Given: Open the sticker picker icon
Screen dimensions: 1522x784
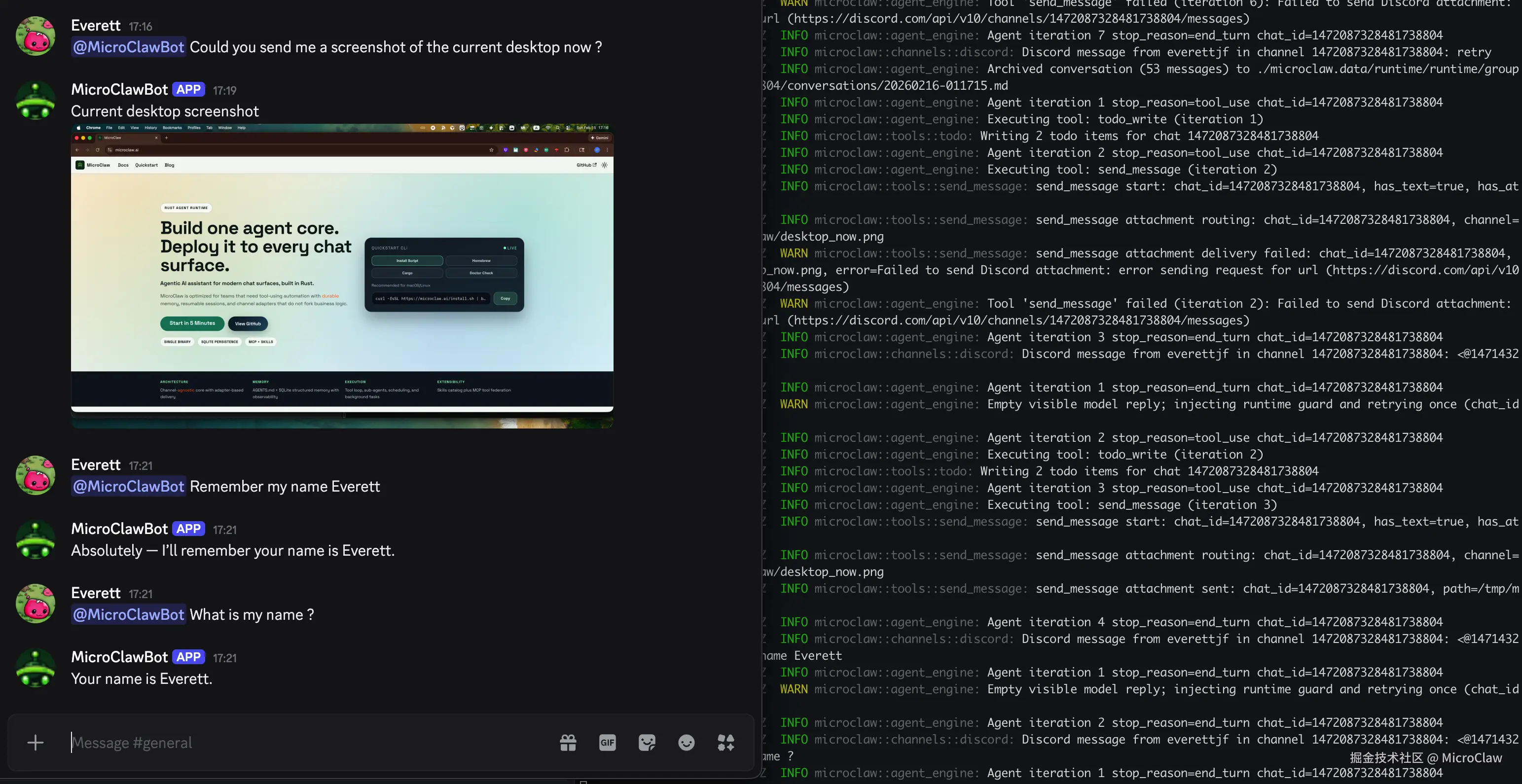Looking at the screenshot, I should [647, 743].
